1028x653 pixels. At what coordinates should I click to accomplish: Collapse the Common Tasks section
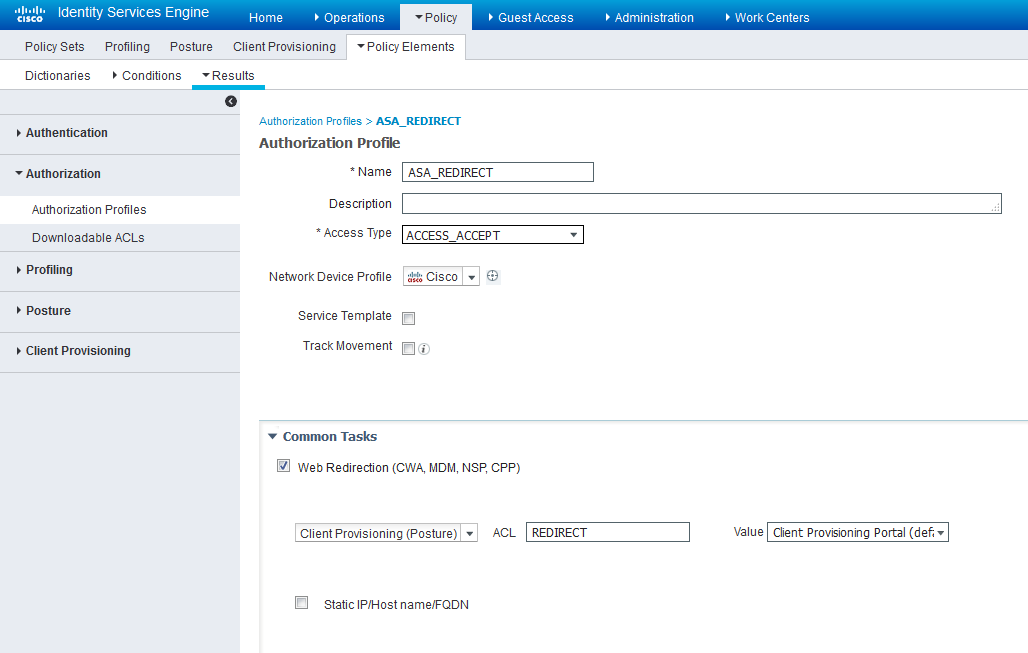[273, 437]
